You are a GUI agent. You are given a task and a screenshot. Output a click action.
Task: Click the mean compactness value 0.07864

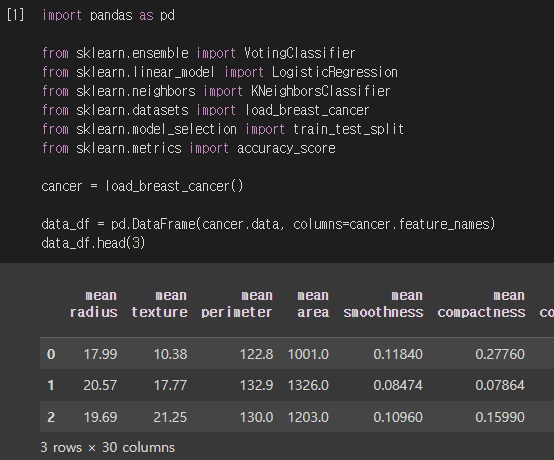[x=500, y=385]
